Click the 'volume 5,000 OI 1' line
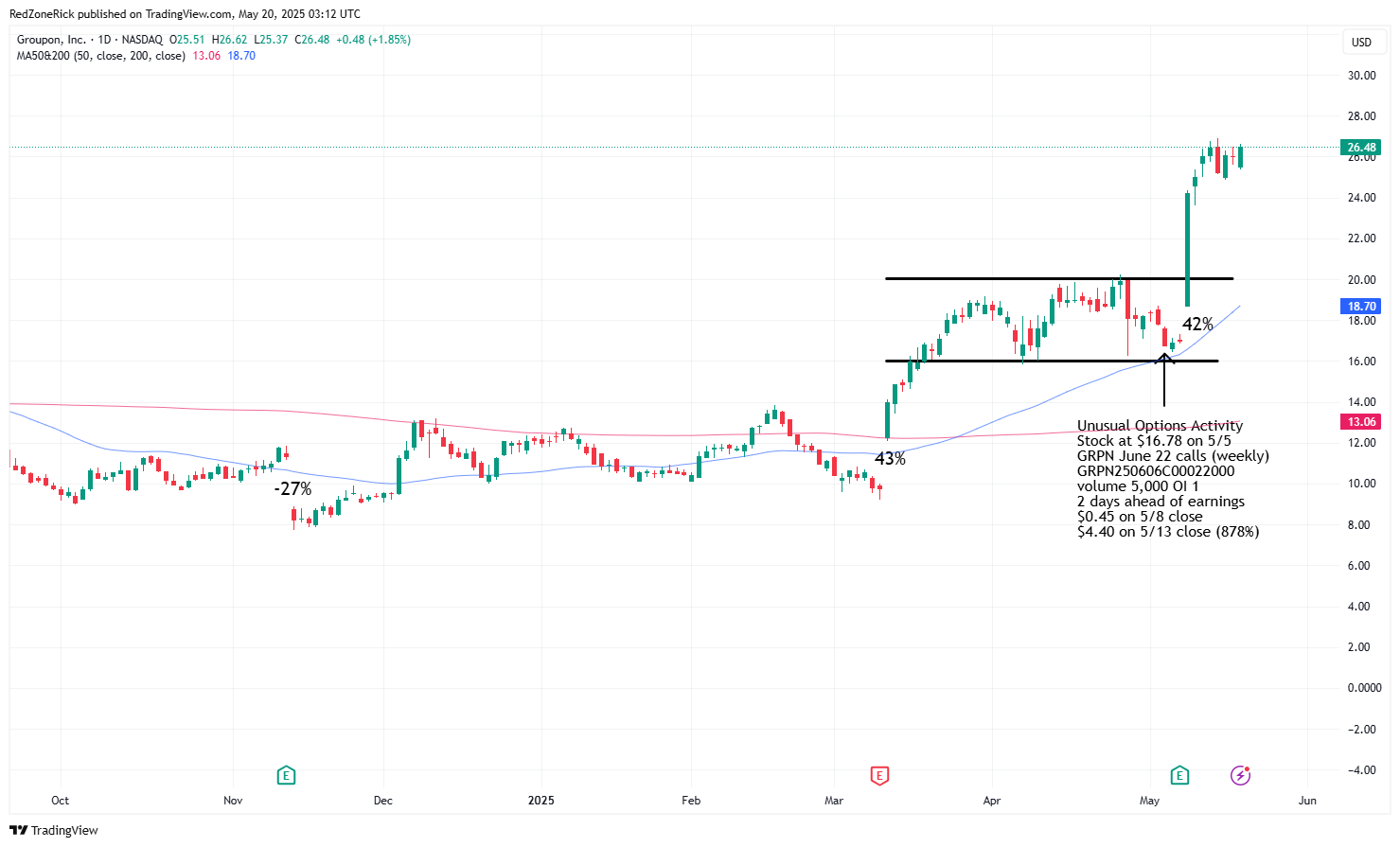Image resolution: width=1400 pixels, height=847 pixels. [x=1138, y=486]
